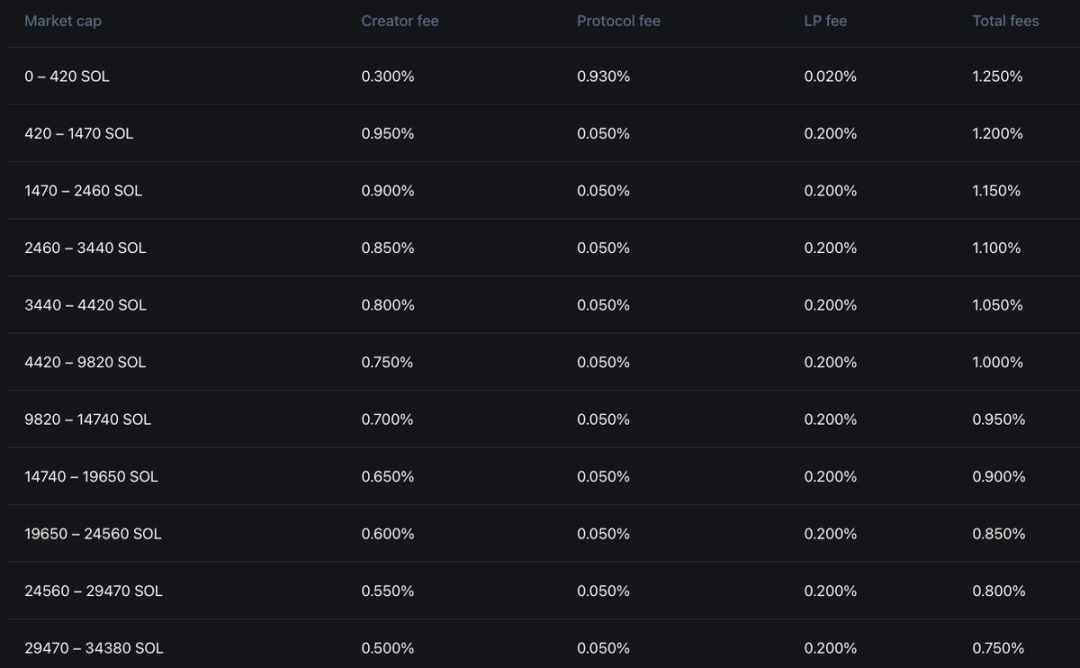Screen dimensions: 1080x668
Task: Select the 29470 – 34380 SOL row
Action: coord(94,648)
